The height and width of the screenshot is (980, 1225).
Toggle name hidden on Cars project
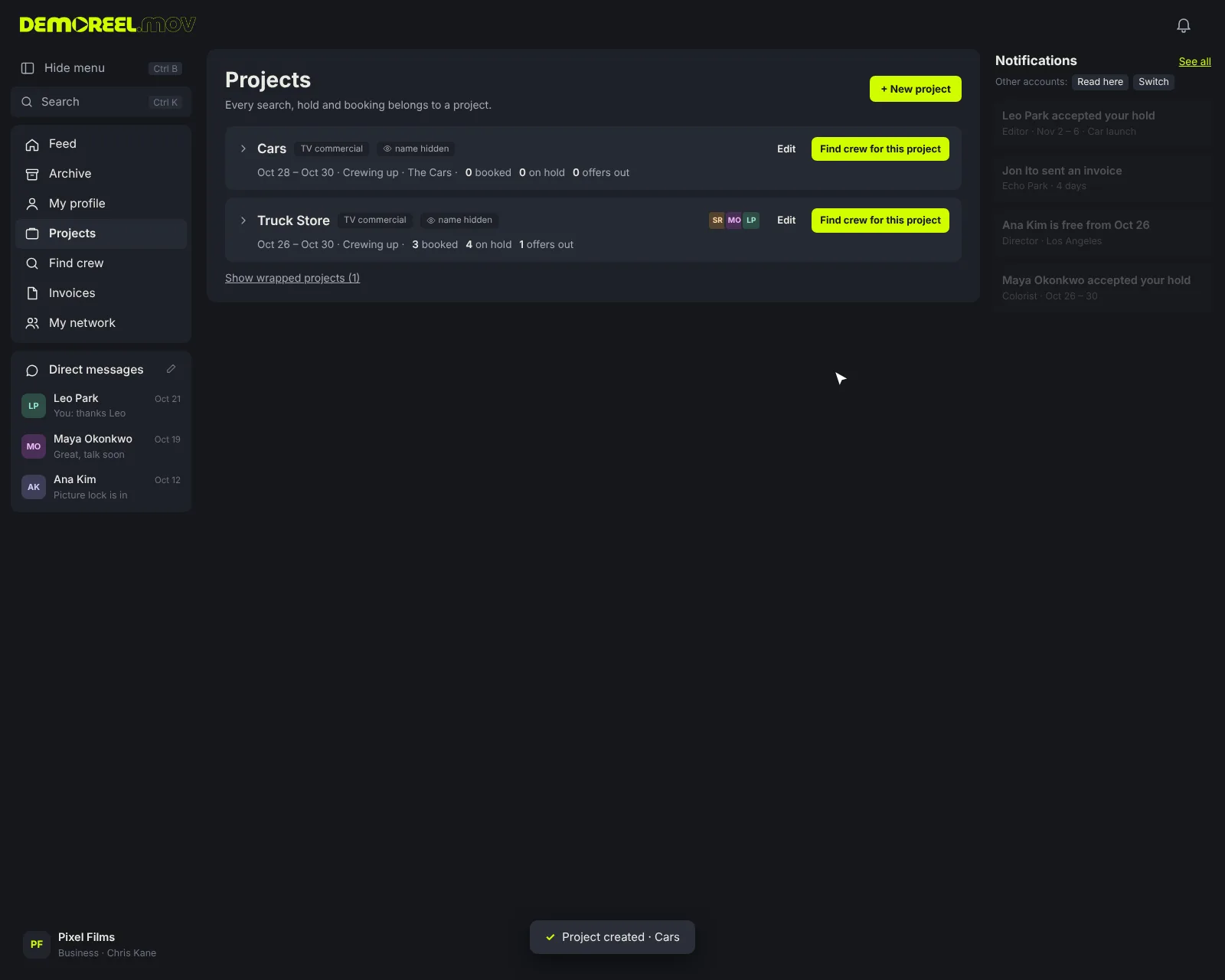(416, 149)
